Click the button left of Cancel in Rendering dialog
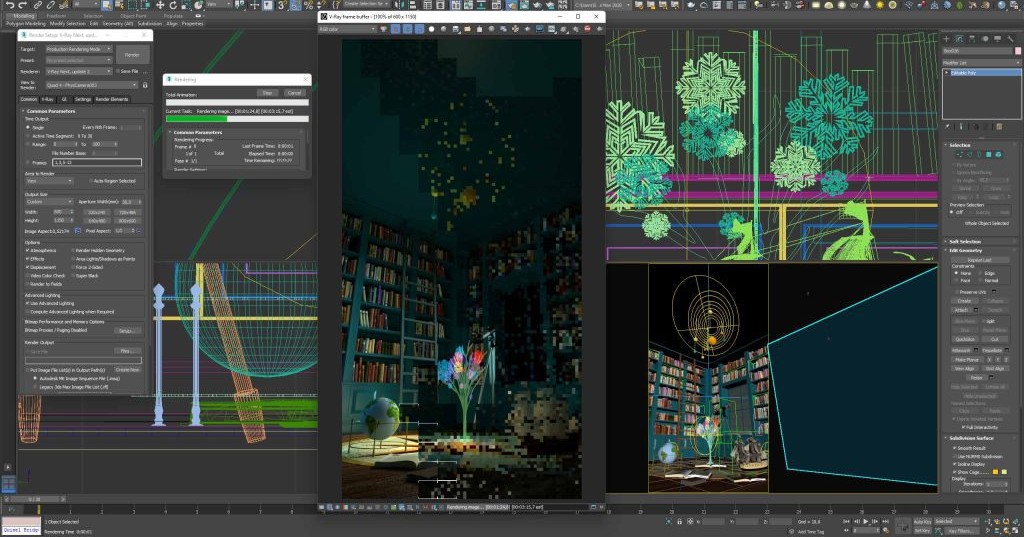1024x537 pixels. click(x=268, y=93)
